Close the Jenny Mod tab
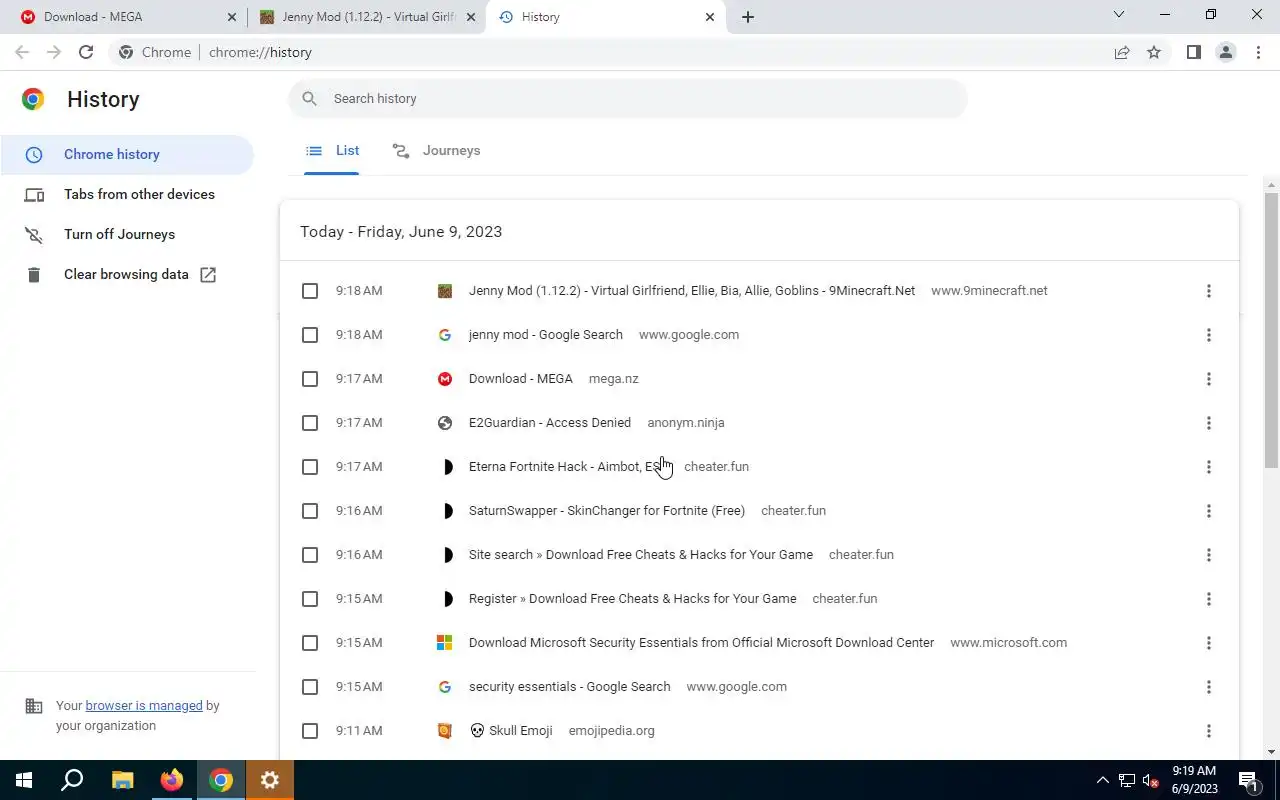 [x=471, y=17]
